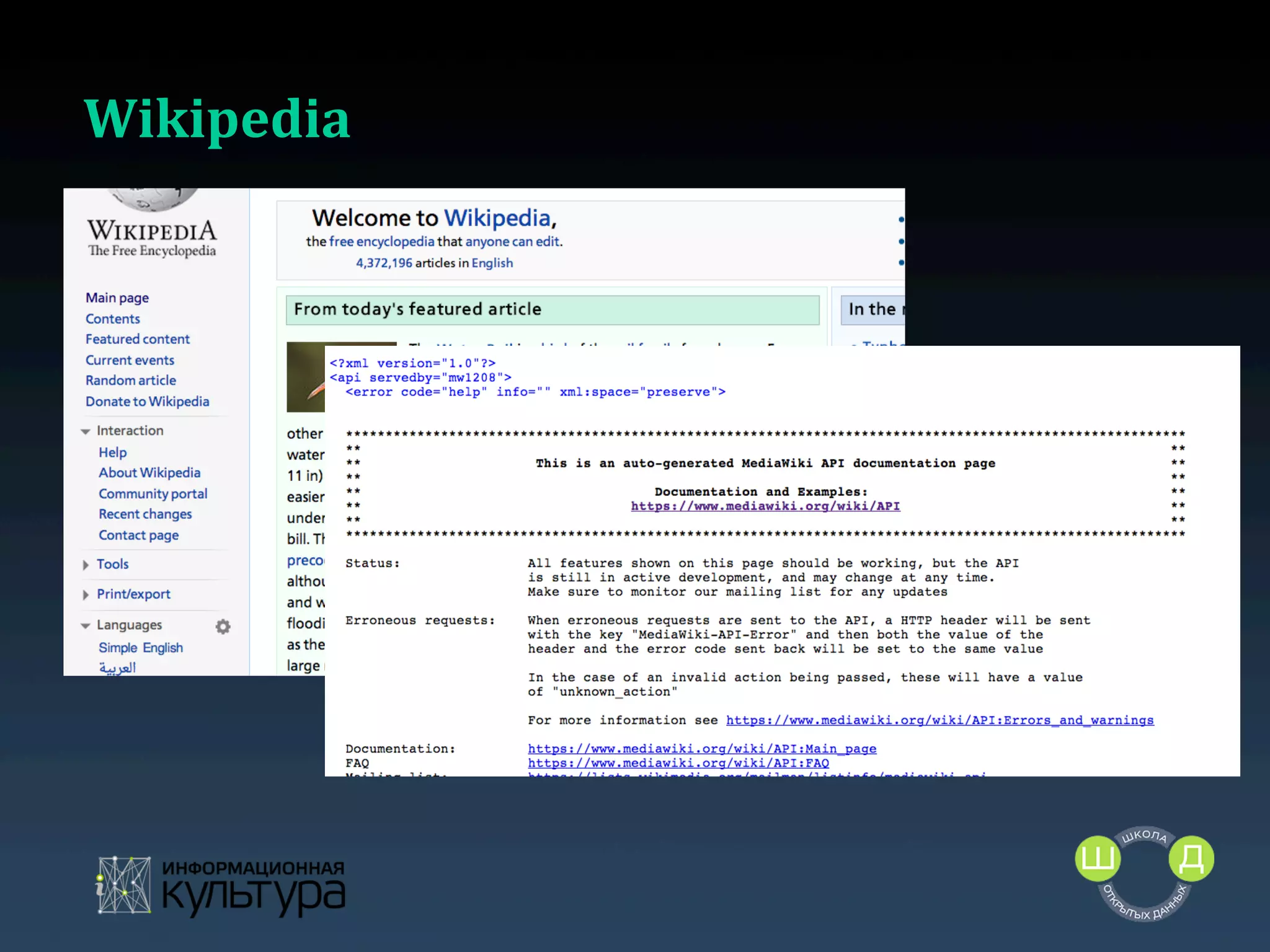Collapse the Interaction sidebar section
1270x952 pixels.
tap(86, 431)
